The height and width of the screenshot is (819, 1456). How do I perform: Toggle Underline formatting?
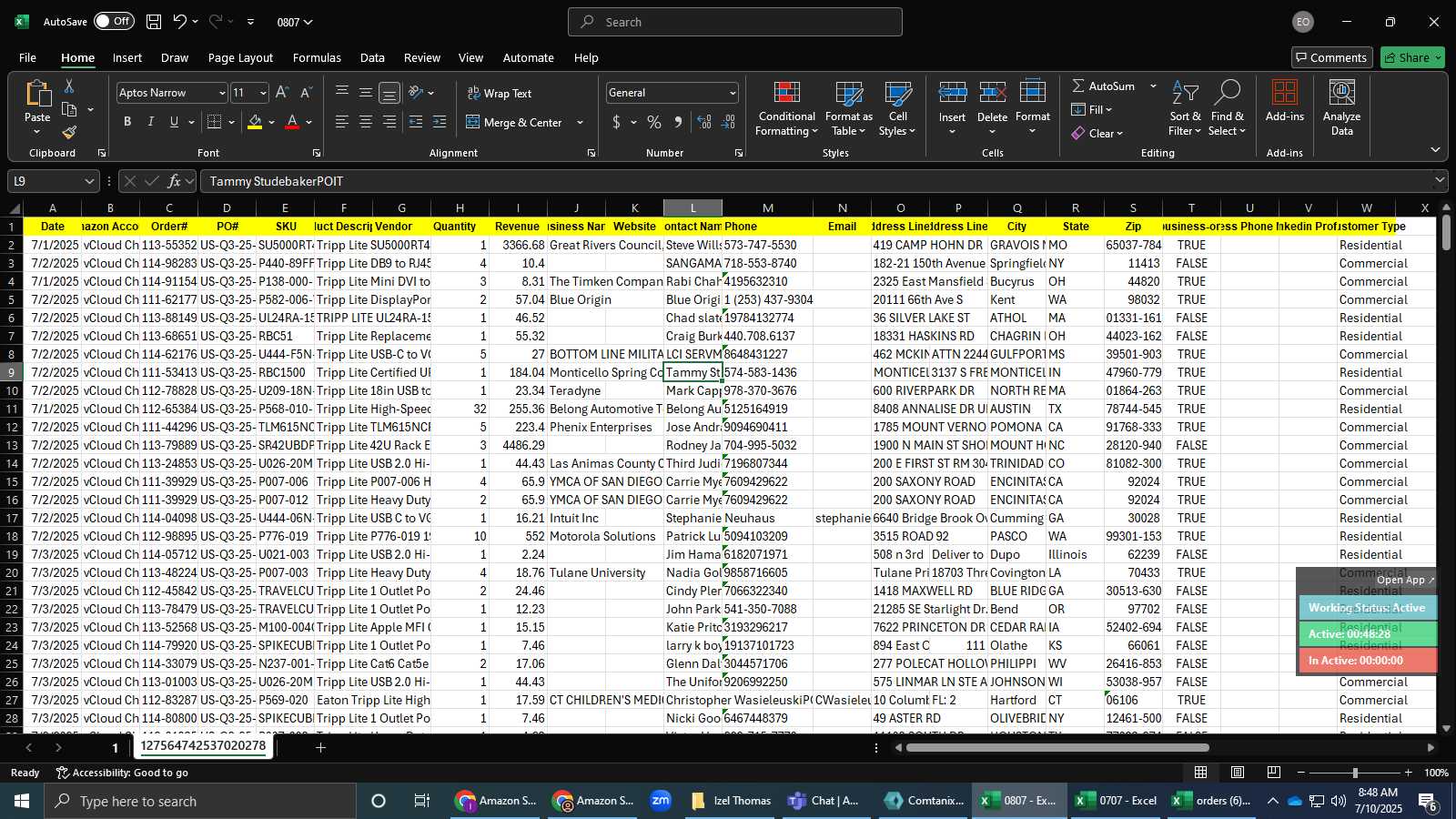point(174,122)
